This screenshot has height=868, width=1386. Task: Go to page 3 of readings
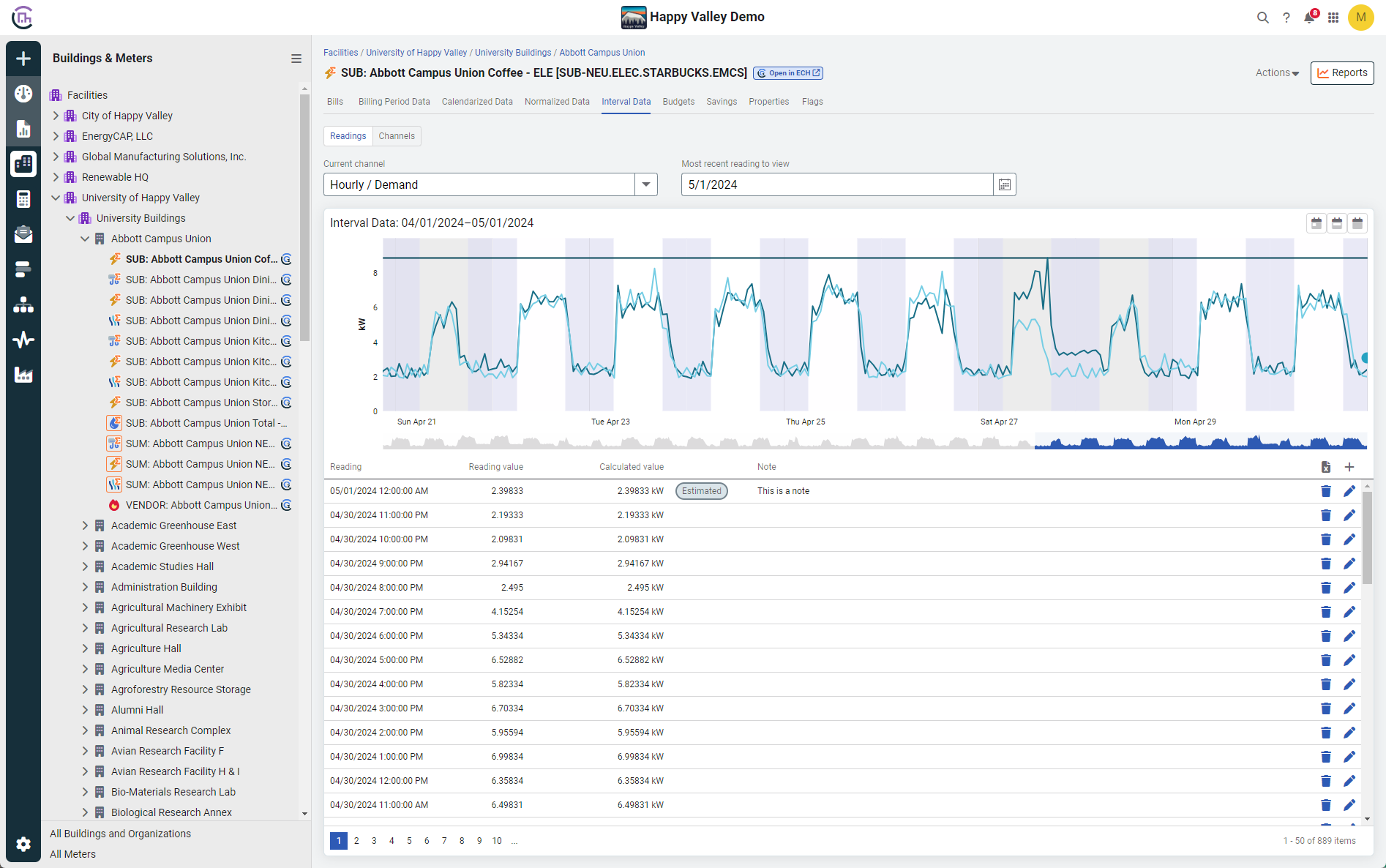tap(374, 840)
